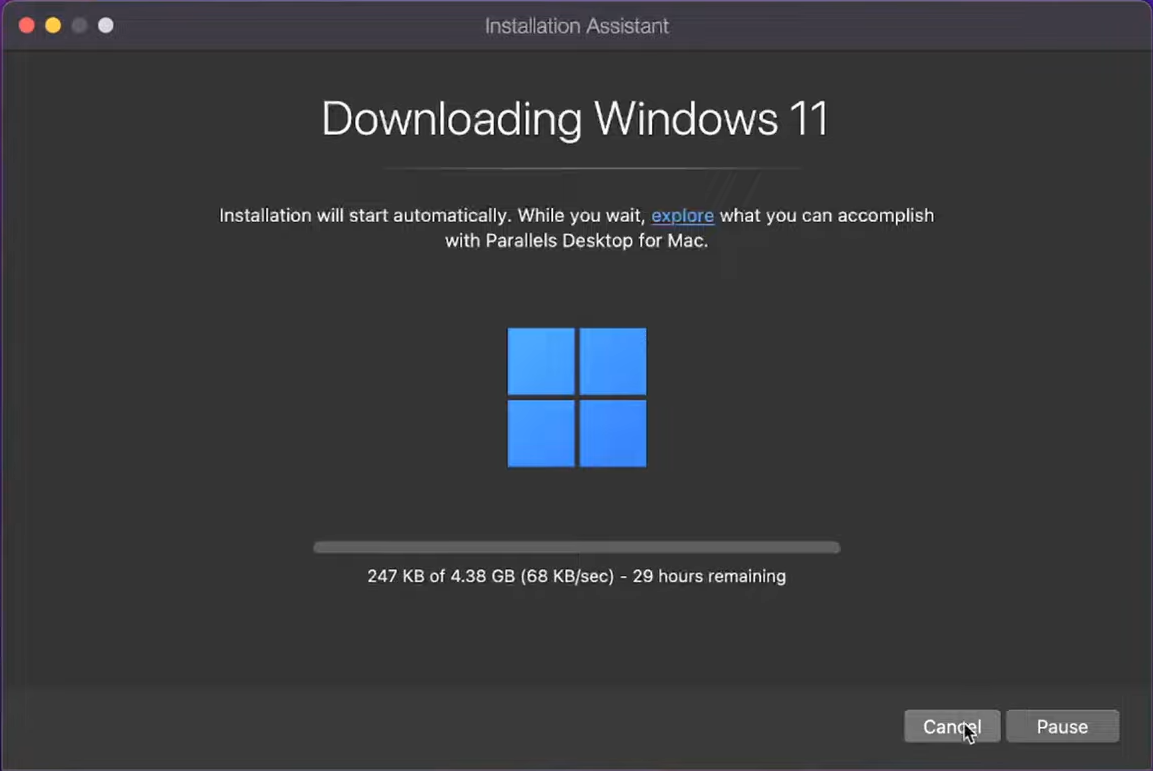Image resolution: width=1153 pixels, height=771 pixels.
Task: Cancel the Windows 11 download
Action: (x=952, y=726)
